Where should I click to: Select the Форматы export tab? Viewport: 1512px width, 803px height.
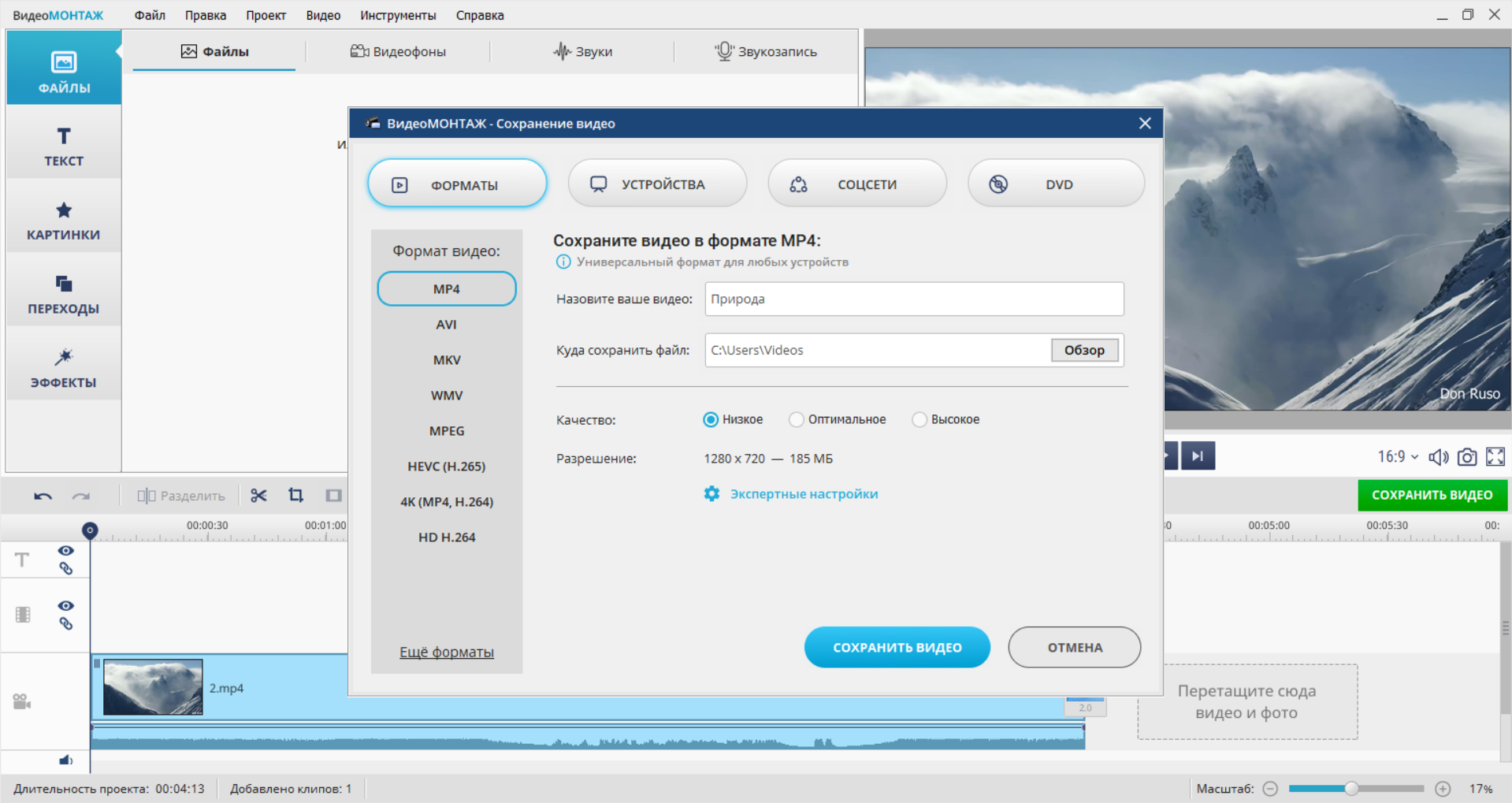tap(457, 184)
